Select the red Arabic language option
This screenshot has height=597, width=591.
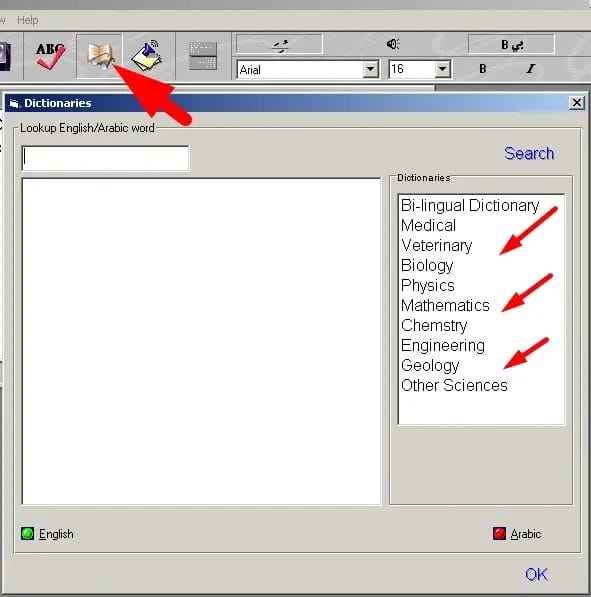click(517, 534)
